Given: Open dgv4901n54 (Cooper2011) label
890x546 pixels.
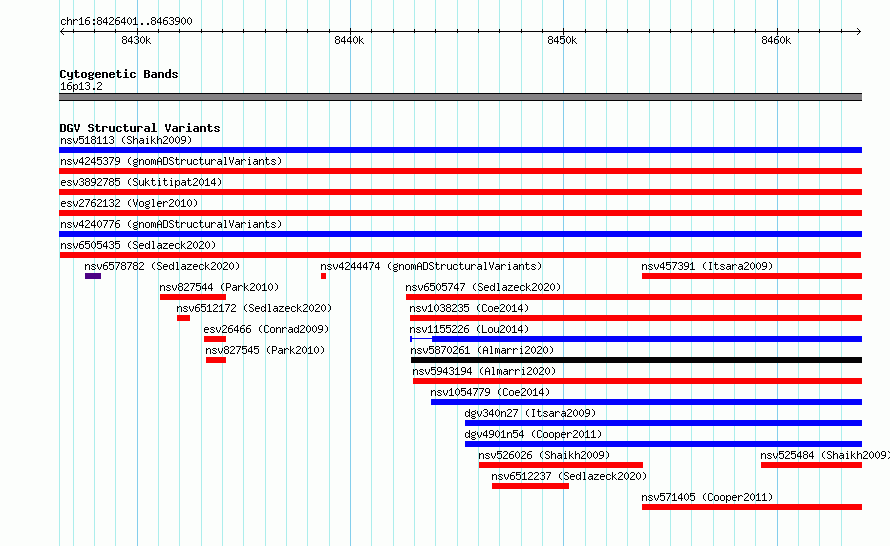Looking at the screenshot, I should point(533,434).
